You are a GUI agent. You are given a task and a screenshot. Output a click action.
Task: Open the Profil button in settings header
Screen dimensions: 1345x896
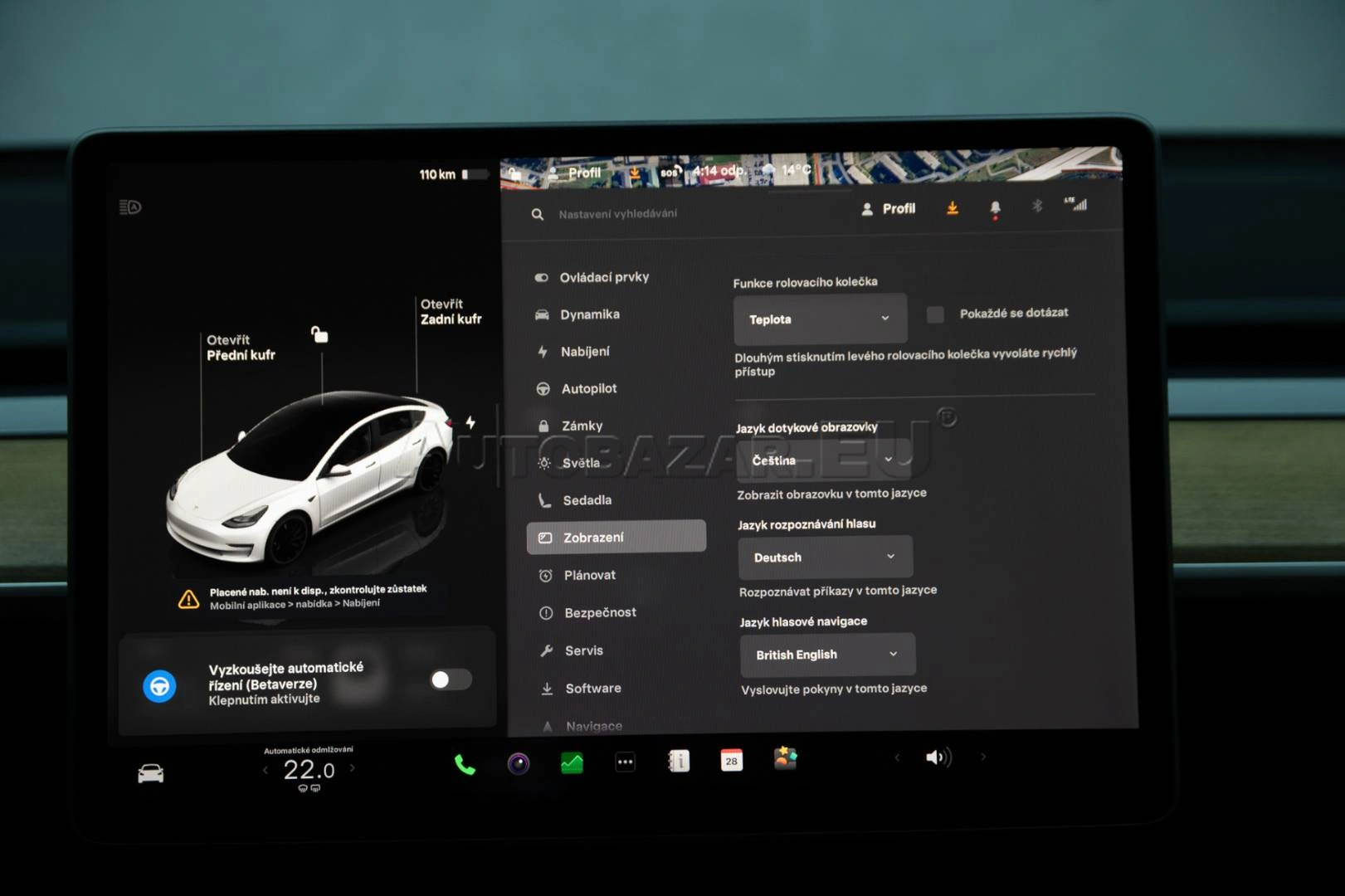(888, 209)
